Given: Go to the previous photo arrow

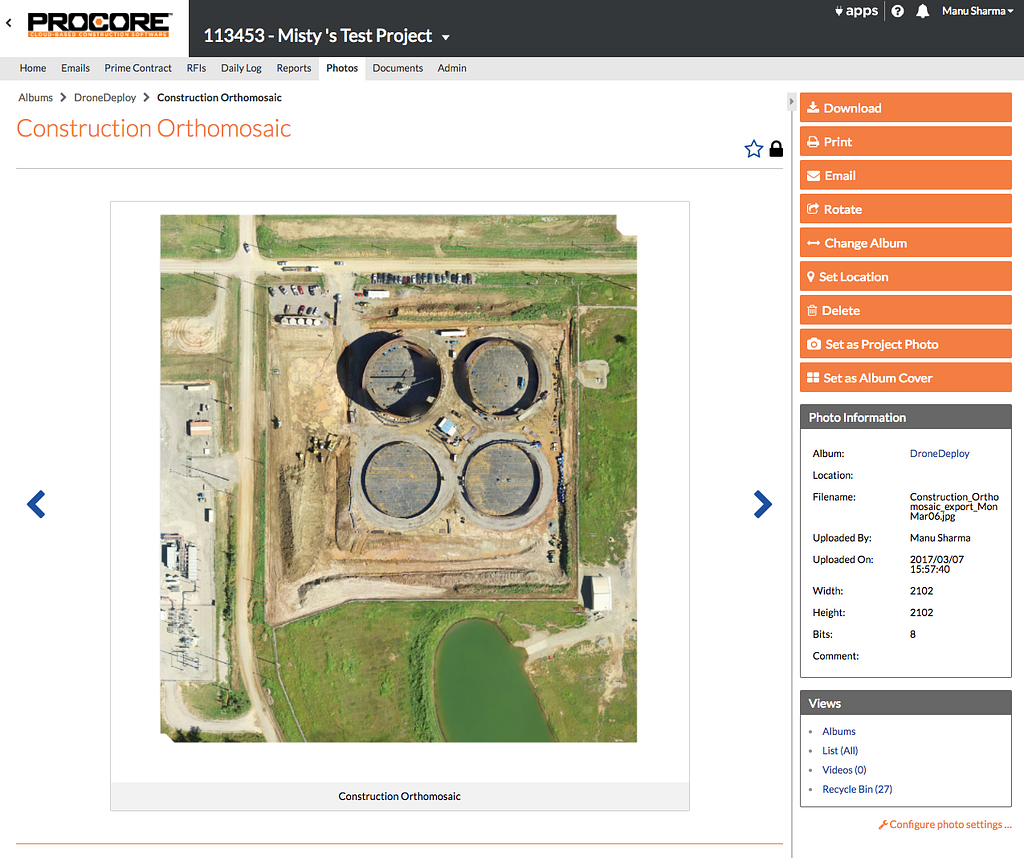Looking at the screenshot, I should (x=36, y=504).
